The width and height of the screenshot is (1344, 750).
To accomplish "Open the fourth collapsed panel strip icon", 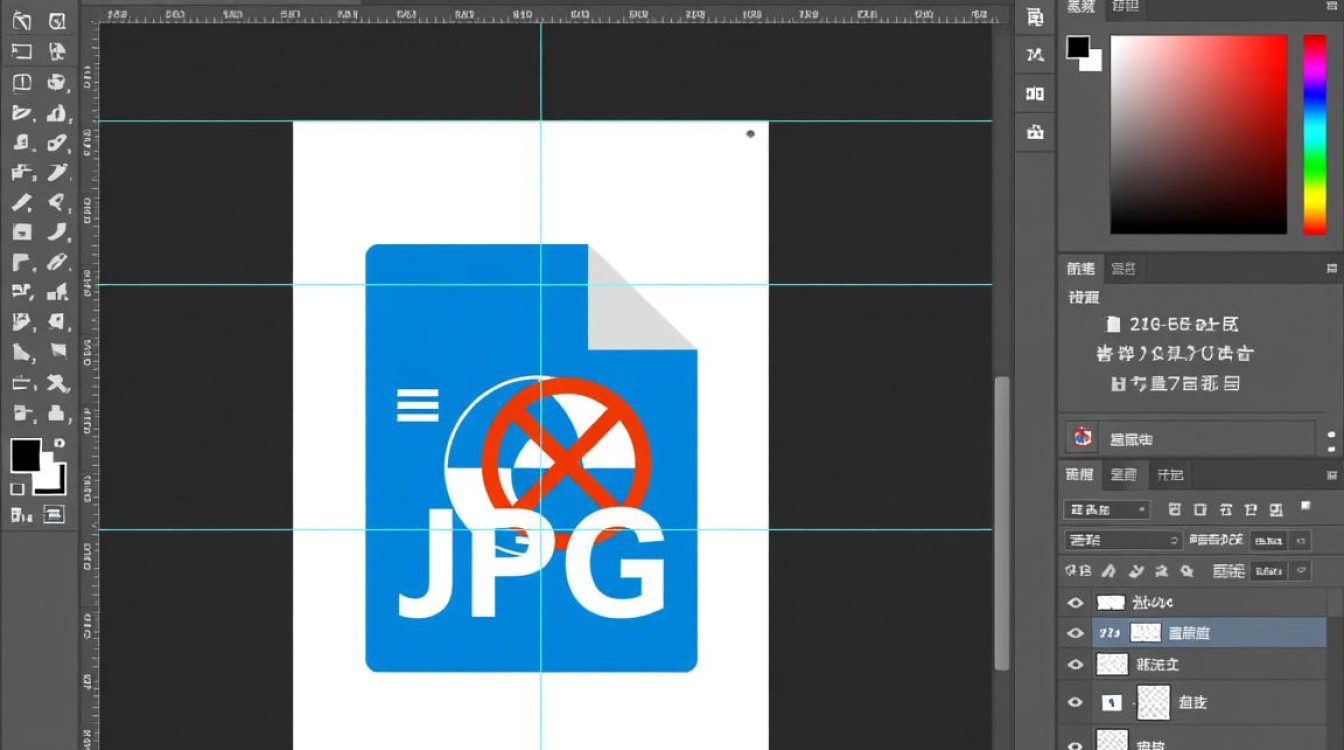I will click(1035, 131).
